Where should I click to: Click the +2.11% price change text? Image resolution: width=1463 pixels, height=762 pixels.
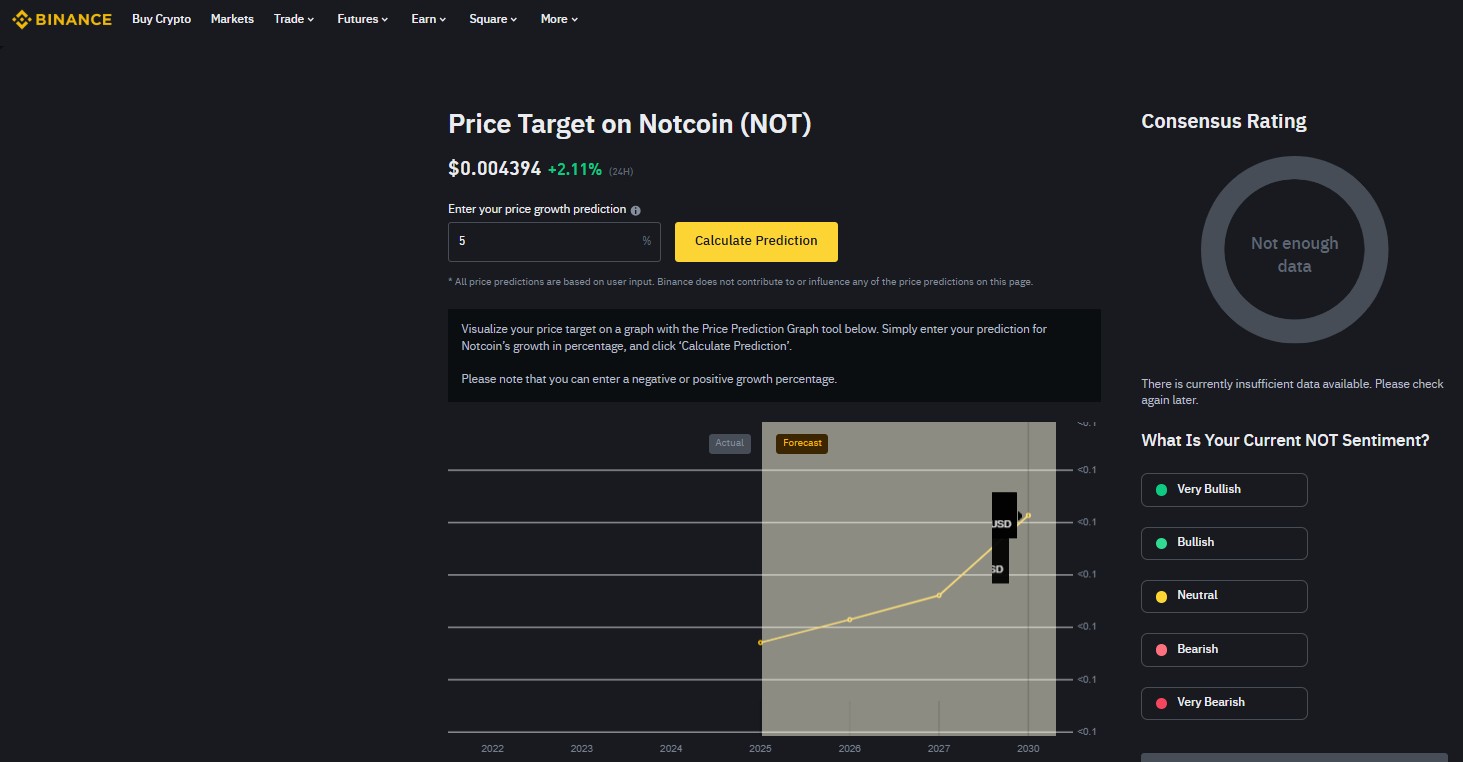[575, 170]
